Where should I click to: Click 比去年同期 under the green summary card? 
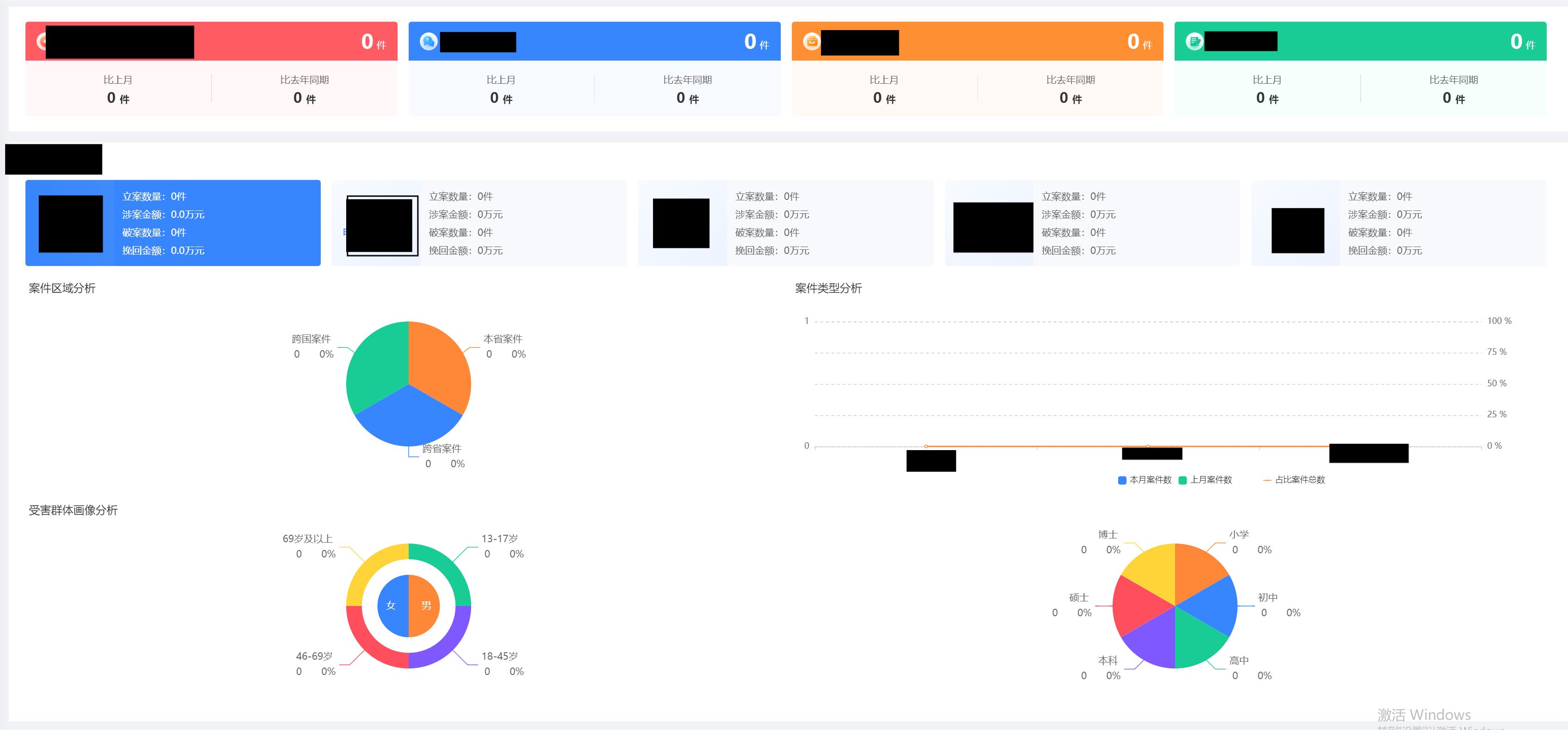tap(1454, 80)
